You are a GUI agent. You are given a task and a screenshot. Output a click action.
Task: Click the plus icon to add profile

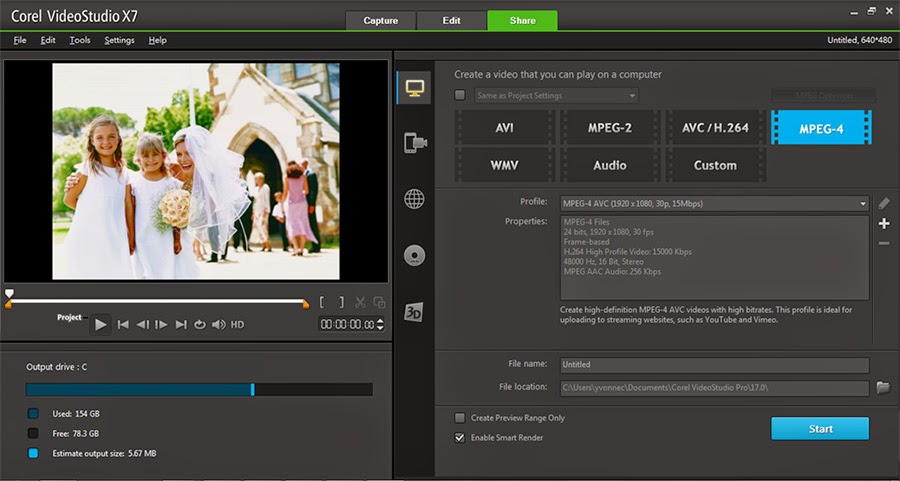[x=883, y=223]
